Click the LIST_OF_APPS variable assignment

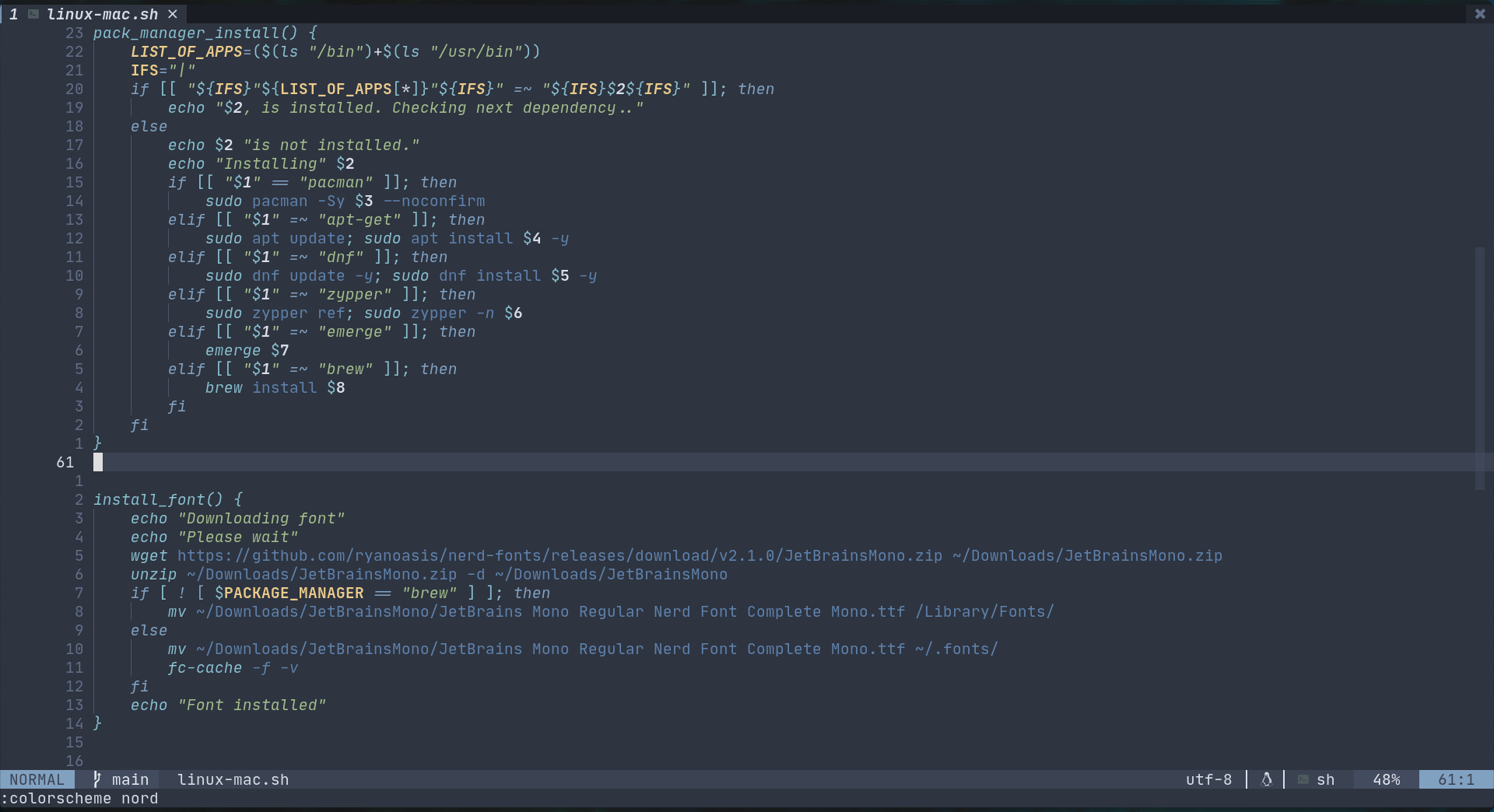[x=335, y=51]
